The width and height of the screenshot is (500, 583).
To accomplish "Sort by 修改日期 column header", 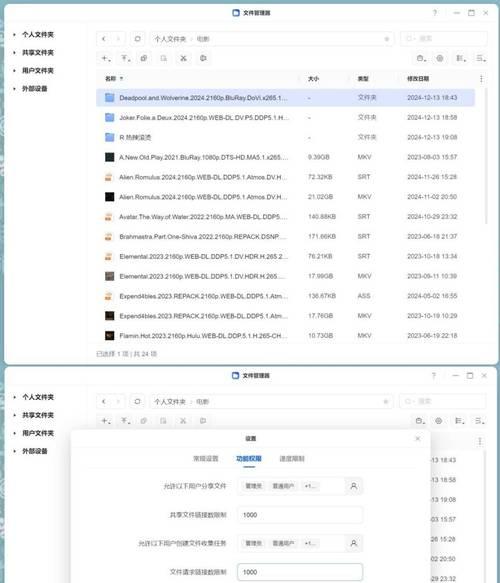I will click(418, 78).
